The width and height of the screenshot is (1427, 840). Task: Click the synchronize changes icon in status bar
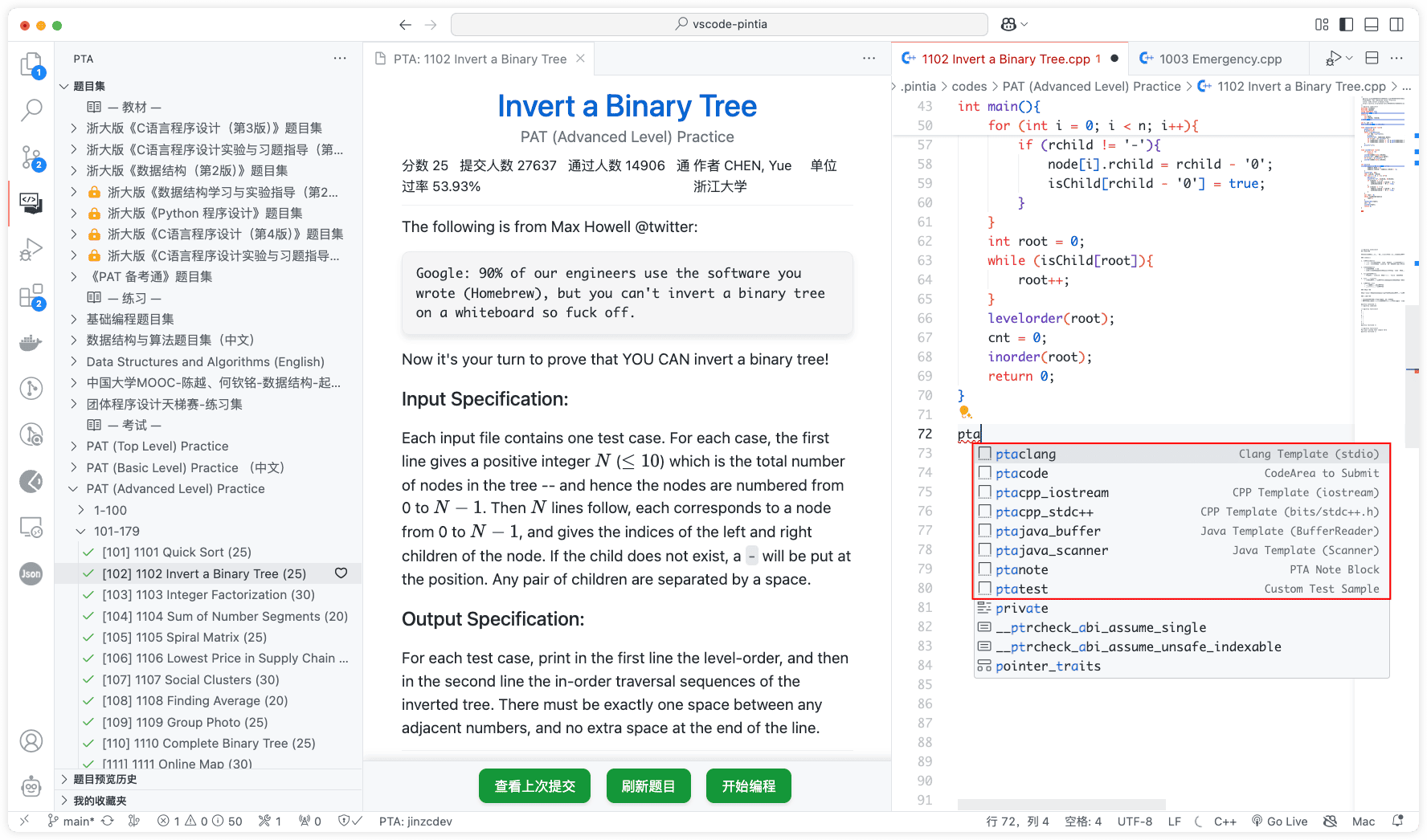(x=108, y=821)
